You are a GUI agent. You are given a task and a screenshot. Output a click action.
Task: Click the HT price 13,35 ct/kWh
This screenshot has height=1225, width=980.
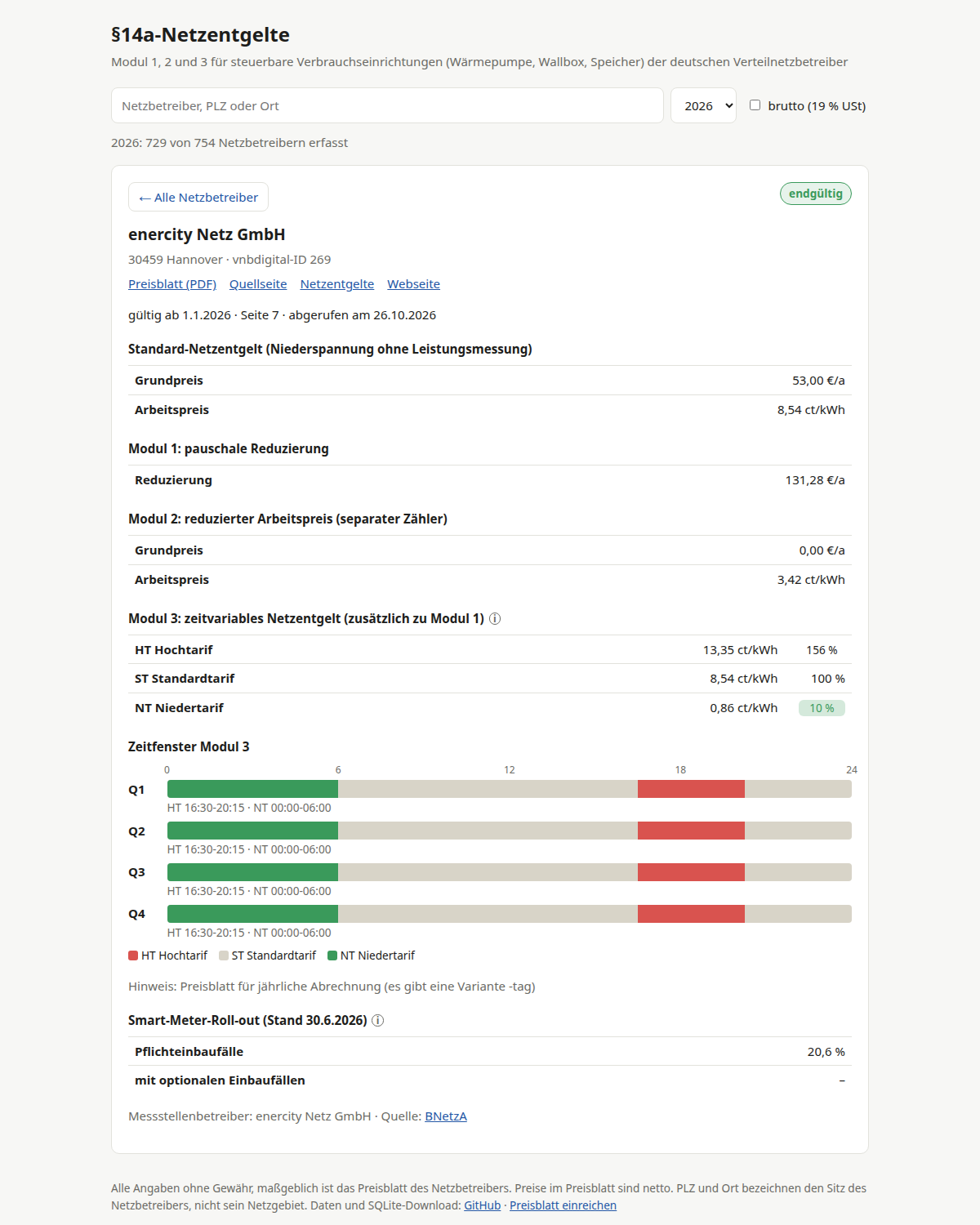click(x=740, y=650)
